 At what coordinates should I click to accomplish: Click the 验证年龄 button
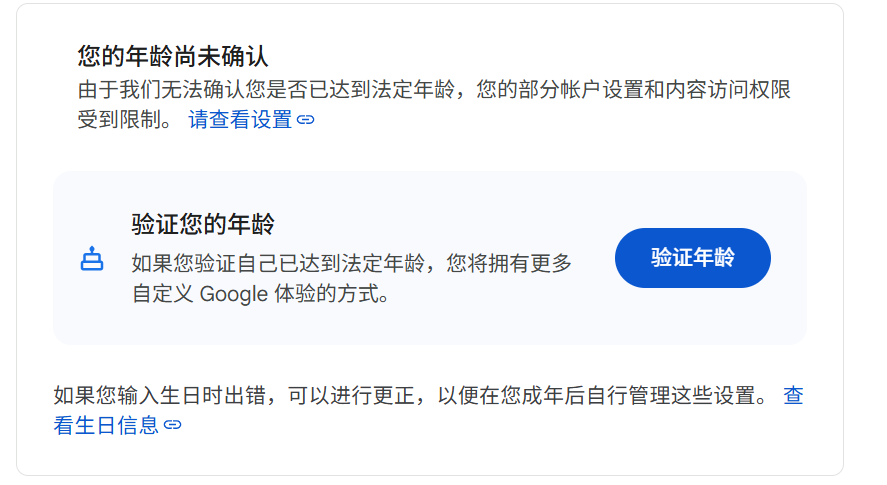click(692, 258)
